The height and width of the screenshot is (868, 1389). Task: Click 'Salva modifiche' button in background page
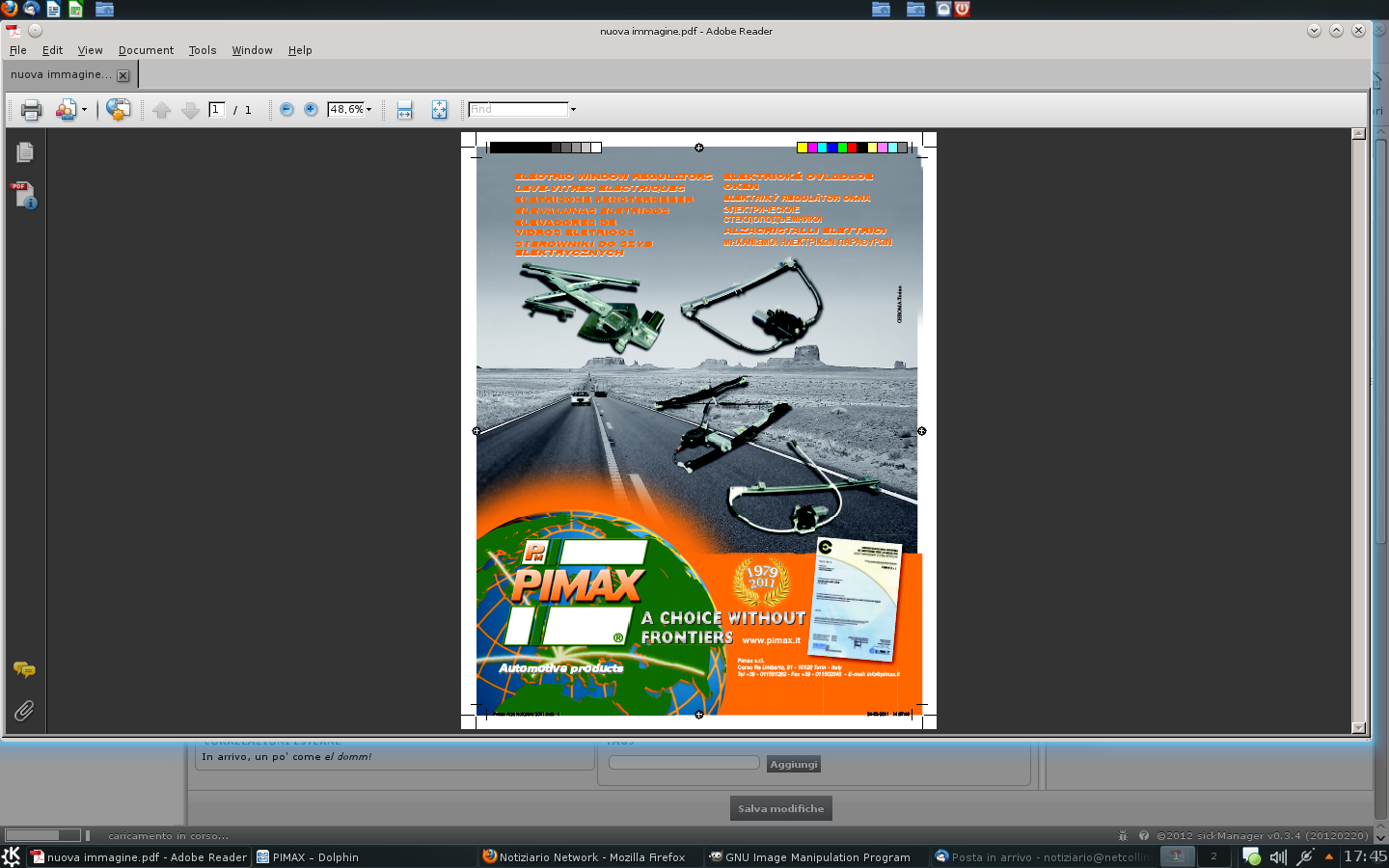pyautogui.click(x=781, y=808)
